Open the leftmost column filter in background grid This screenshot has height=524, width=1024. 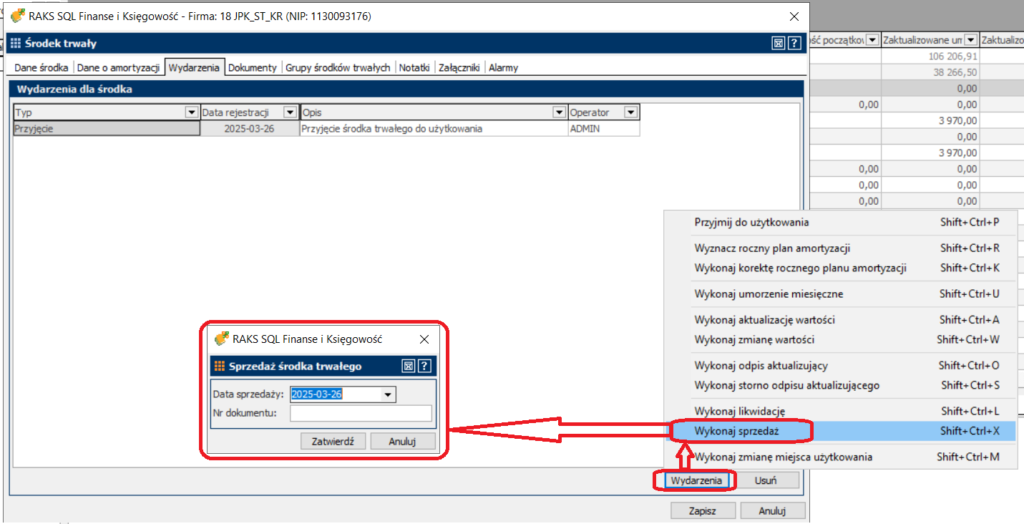pos(872,41)
